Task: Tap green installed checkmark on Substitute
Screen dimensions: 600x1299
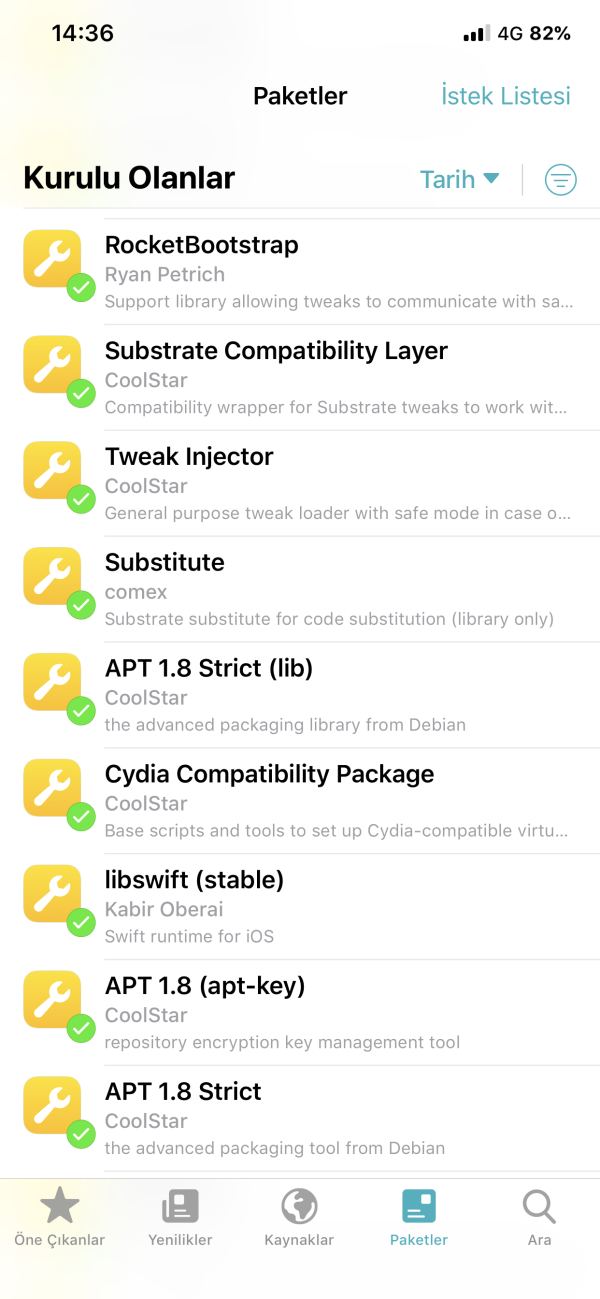Action: (81, 606)
